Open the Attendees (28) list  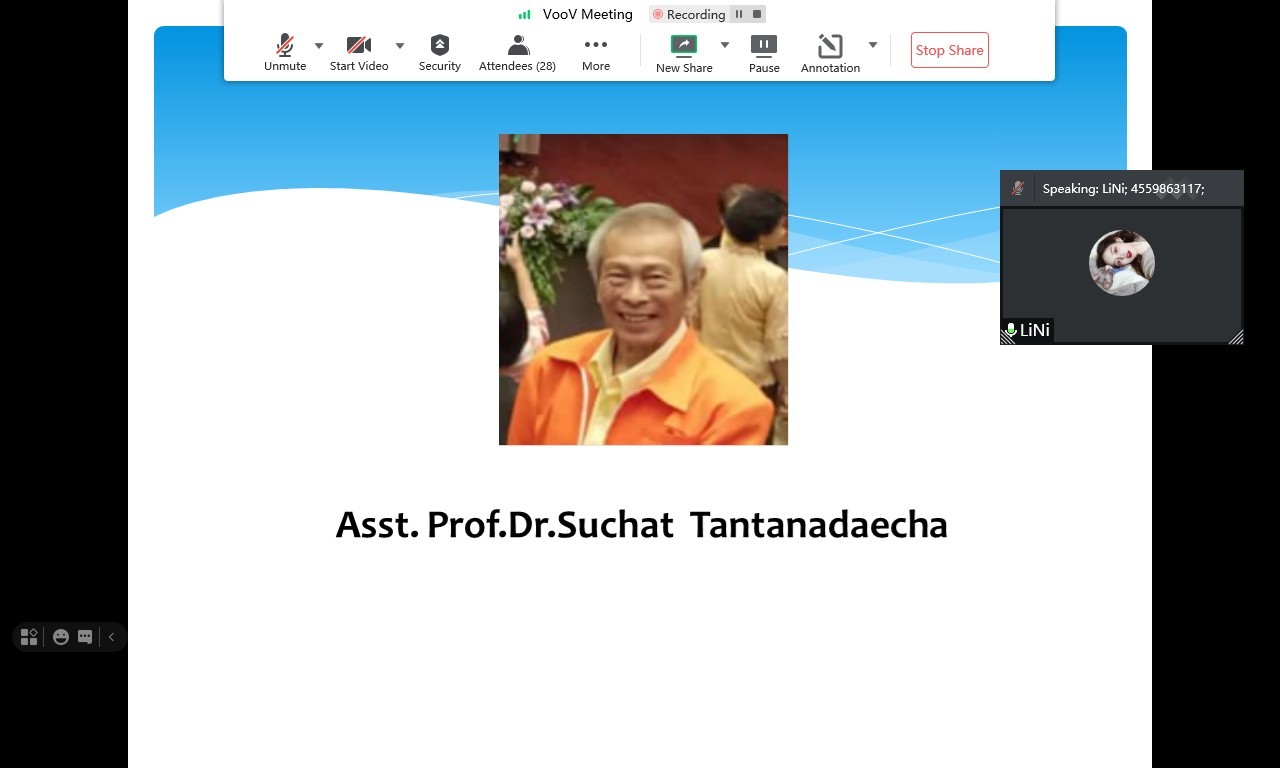click(x=517, y=52)
